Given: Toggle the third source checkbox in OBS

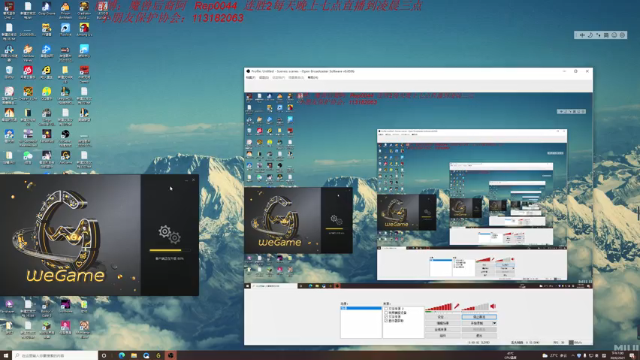Looking at the screenshot, I should pyautogui.click(x=386, y=317).
